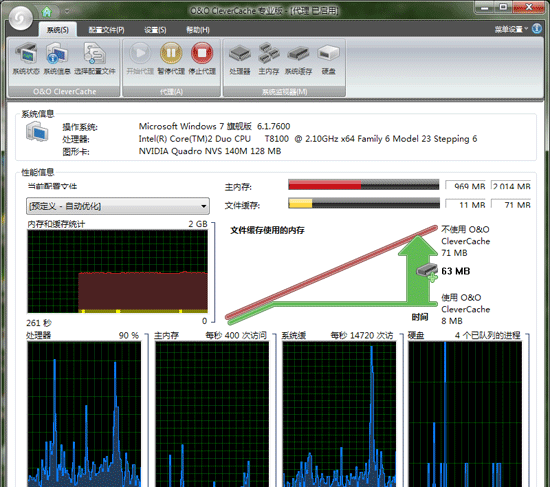Open the 帮助(H) ribbon tab
Screen dimensions: 550x487
(198, 30)
